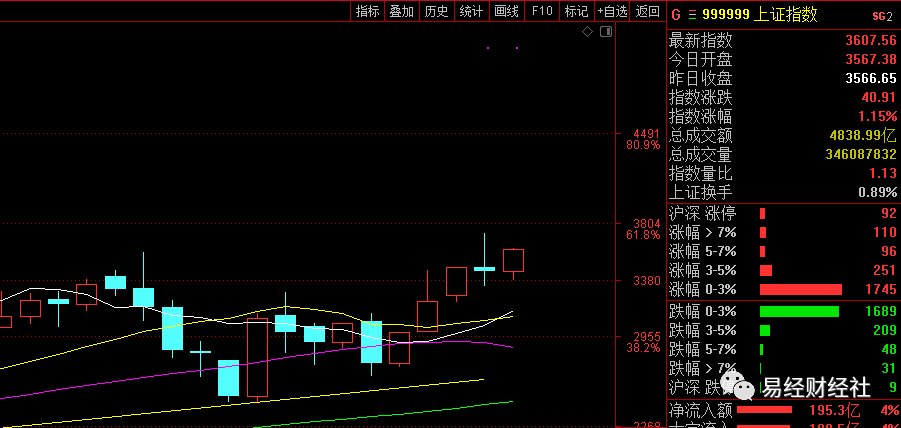Select the 今日开盘 value 3567.38
This screenshot has height=428, width=901.
871,59
